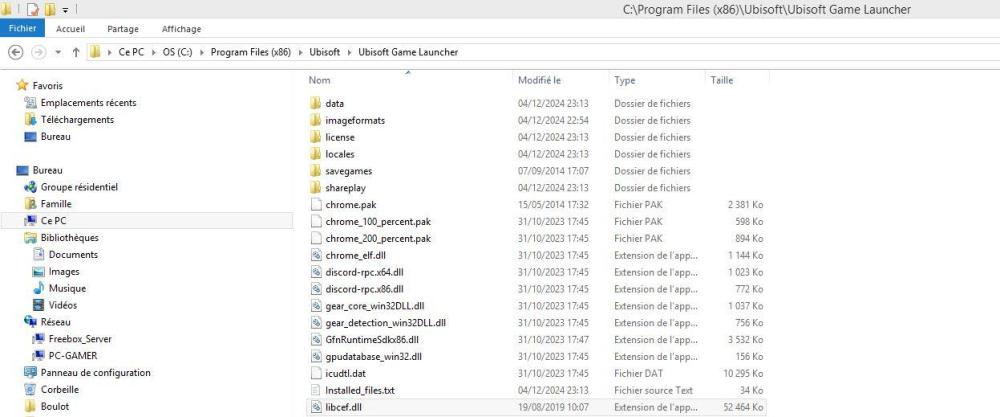Select Installed_files.txt file icon
This screenshot has width=1000, height=417.
316,390
